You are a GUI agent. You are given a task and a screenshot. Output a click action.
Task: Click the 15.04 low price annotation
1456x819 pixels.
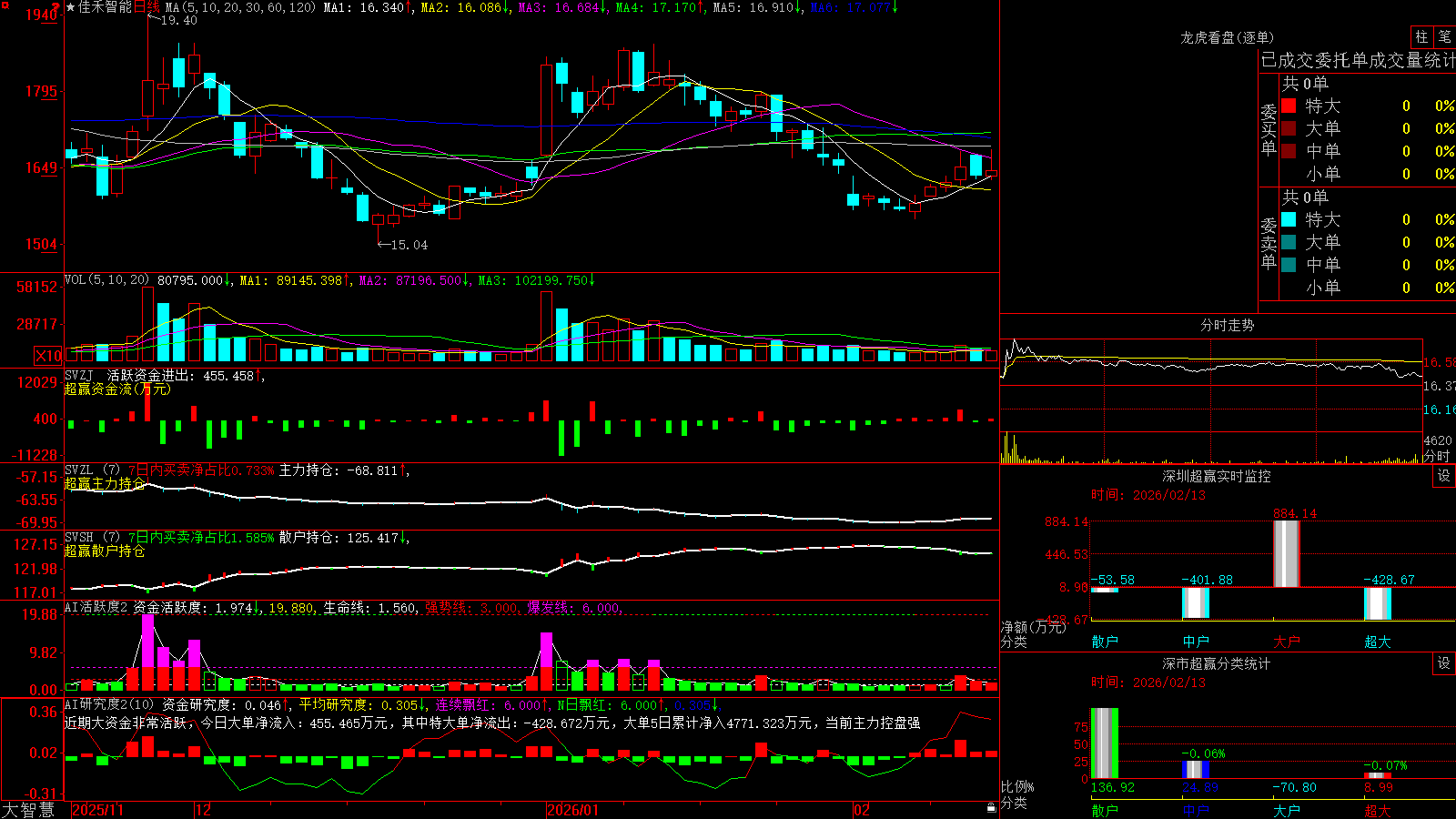409,245
